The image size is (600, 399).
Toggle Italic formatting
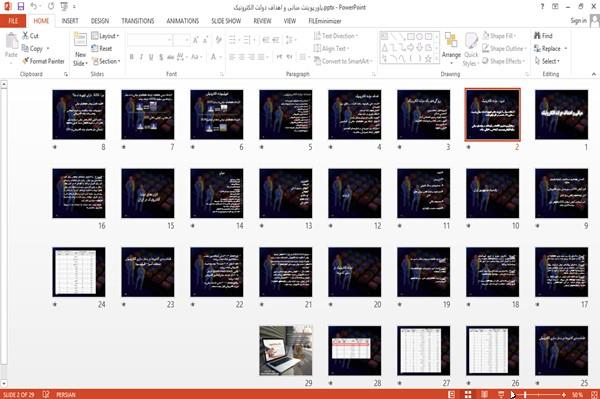click(x=141, y=57)
